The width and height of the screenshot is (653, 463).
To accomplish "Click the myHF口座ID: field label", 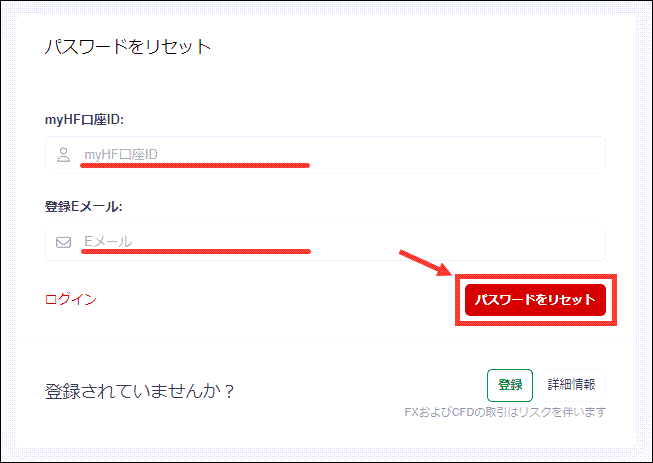I will point(84,120).
